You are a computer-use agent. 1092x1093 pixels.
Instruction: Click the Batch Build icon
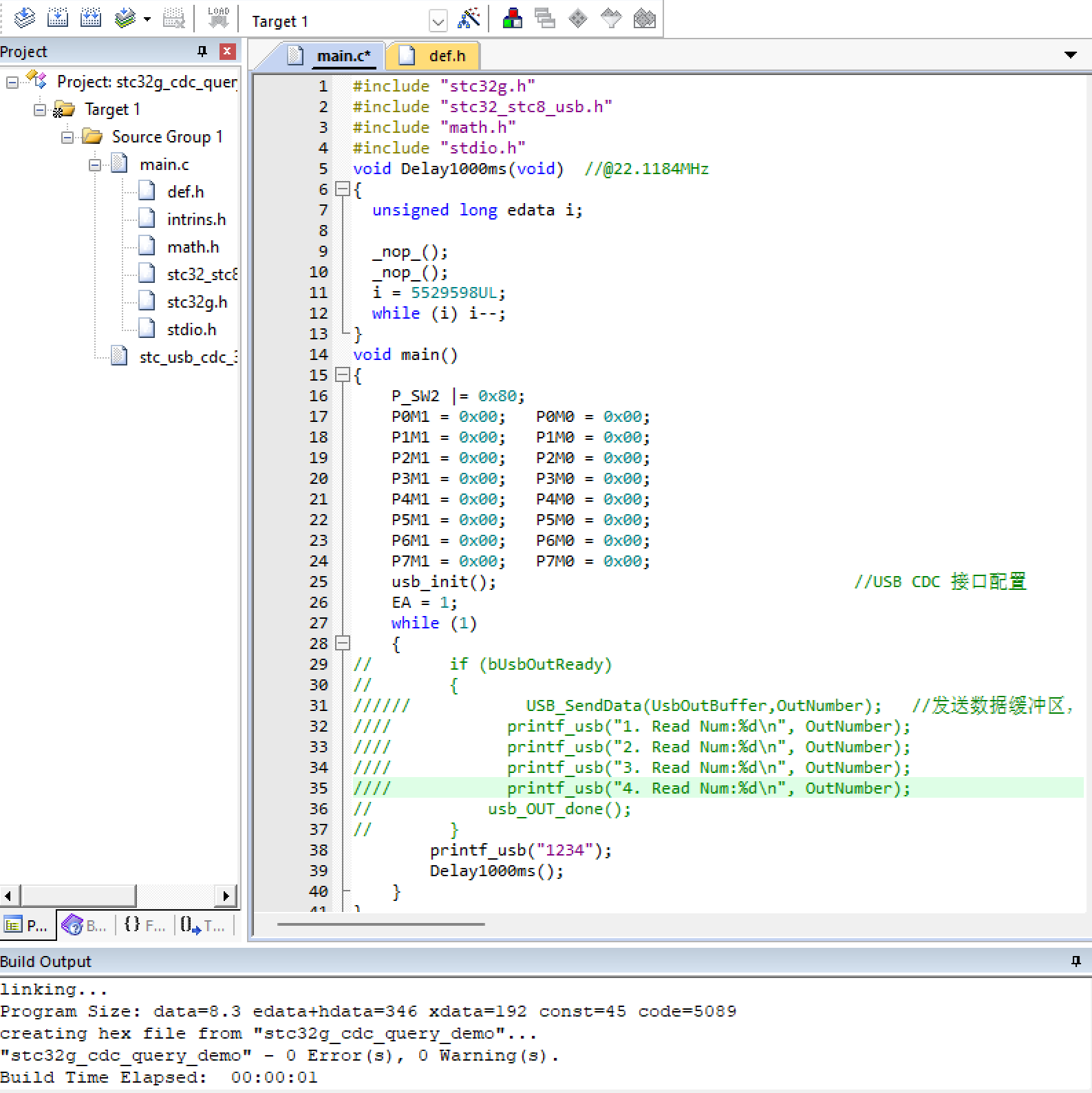pos(125,18)
